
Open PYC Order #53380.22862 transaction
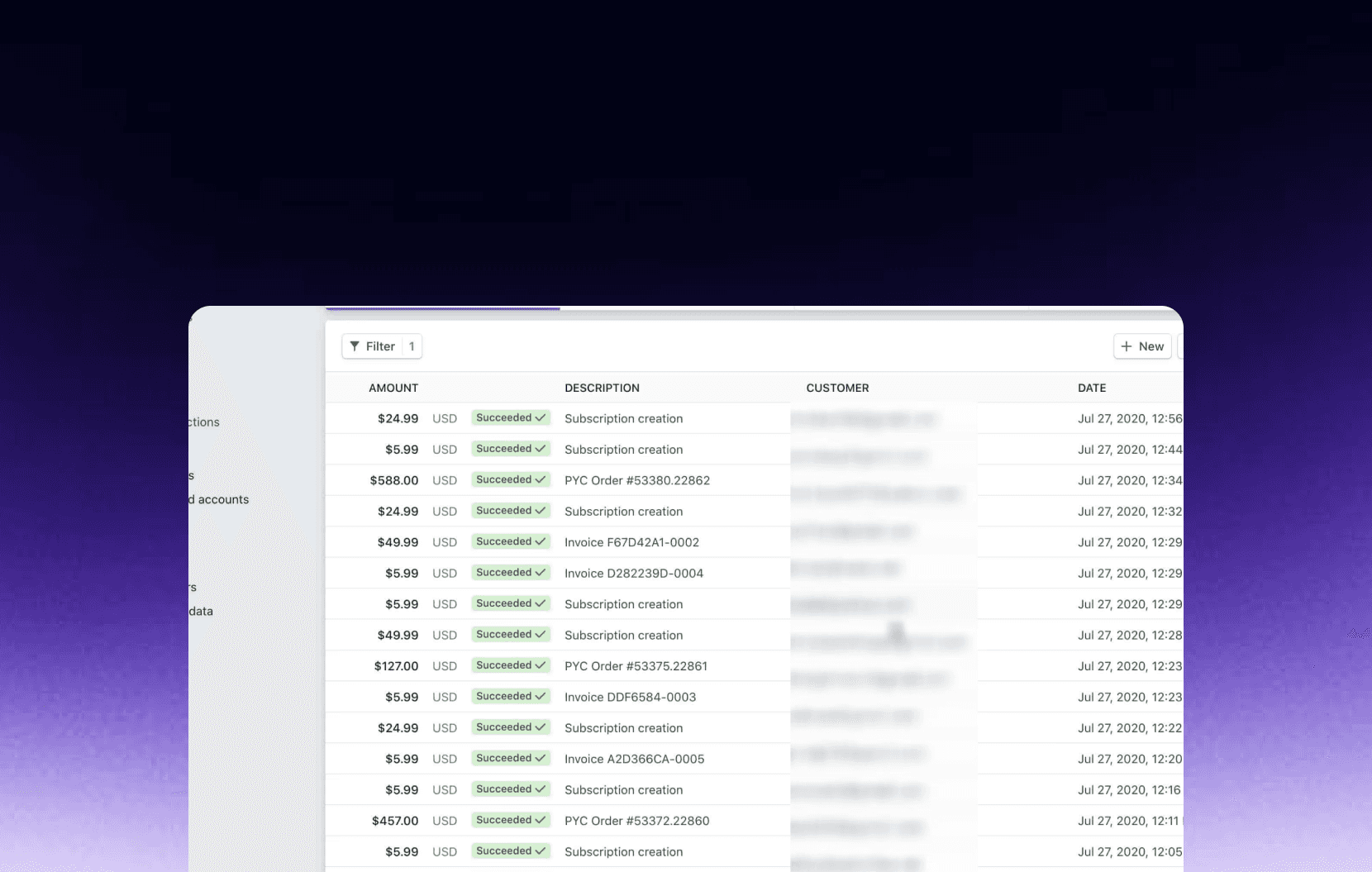point(636,479)
